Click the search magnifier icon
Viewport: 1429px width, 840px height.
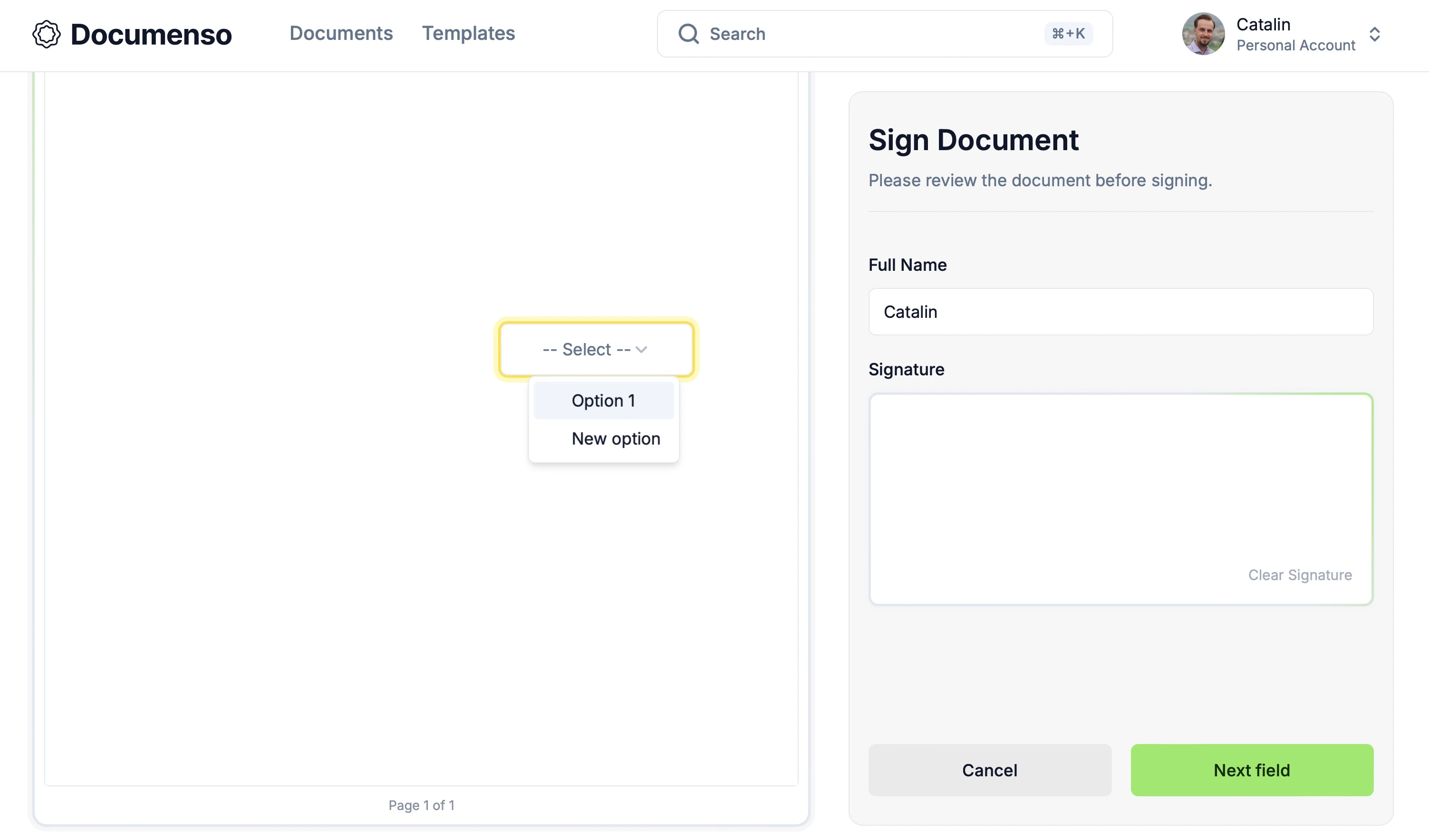click(688, 34)
